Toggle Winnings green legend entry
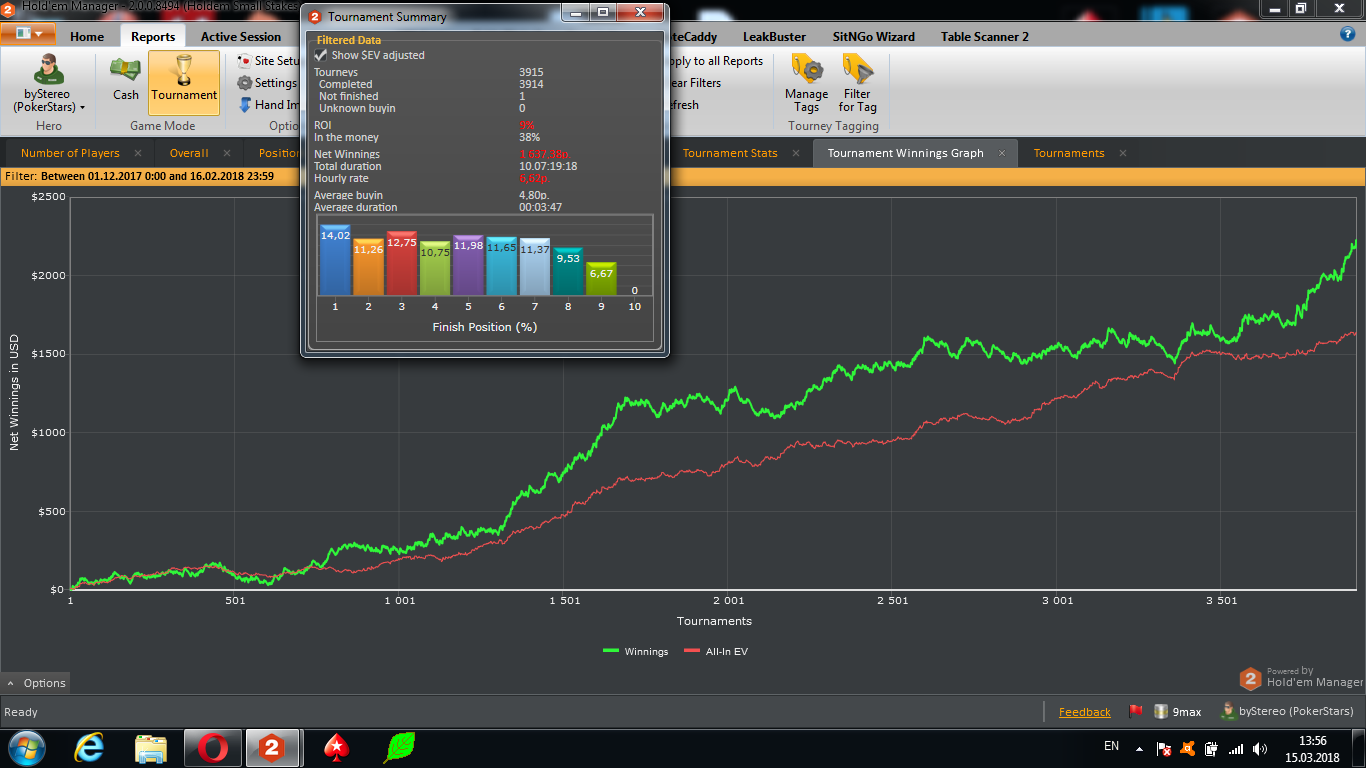Screen dimensions: 1366x768 click(635, 651)
